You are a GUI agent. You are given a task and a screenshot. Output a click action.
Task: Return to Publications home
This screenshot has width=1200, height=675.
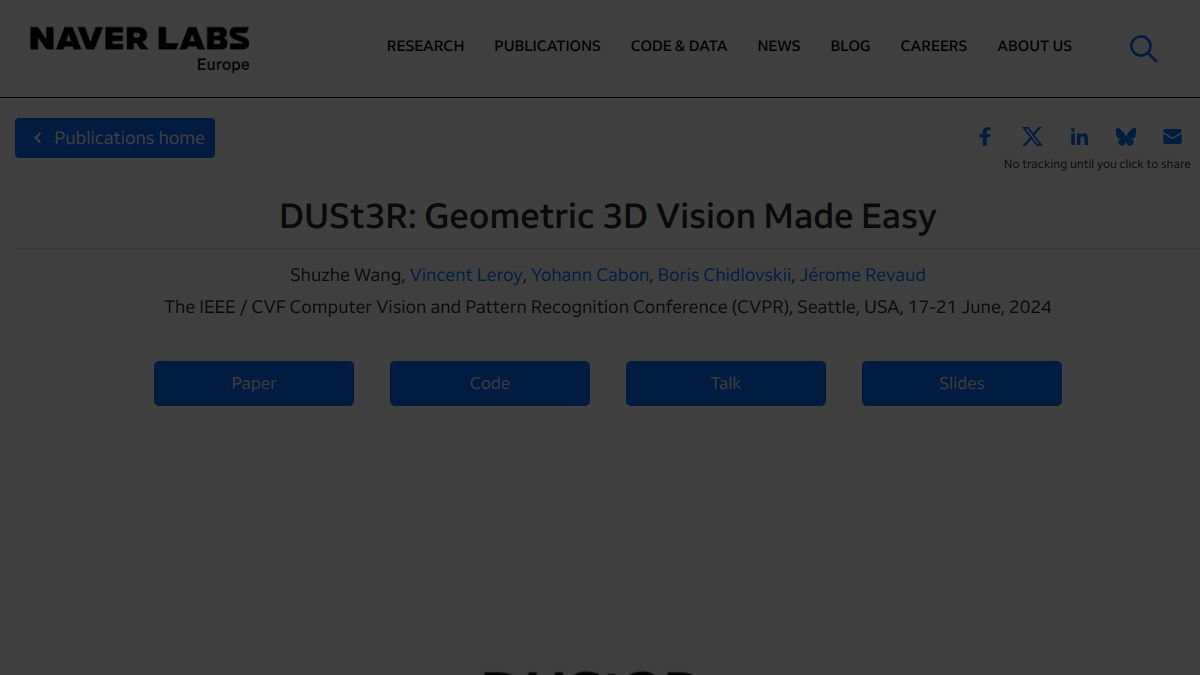[x=115, y=138]
